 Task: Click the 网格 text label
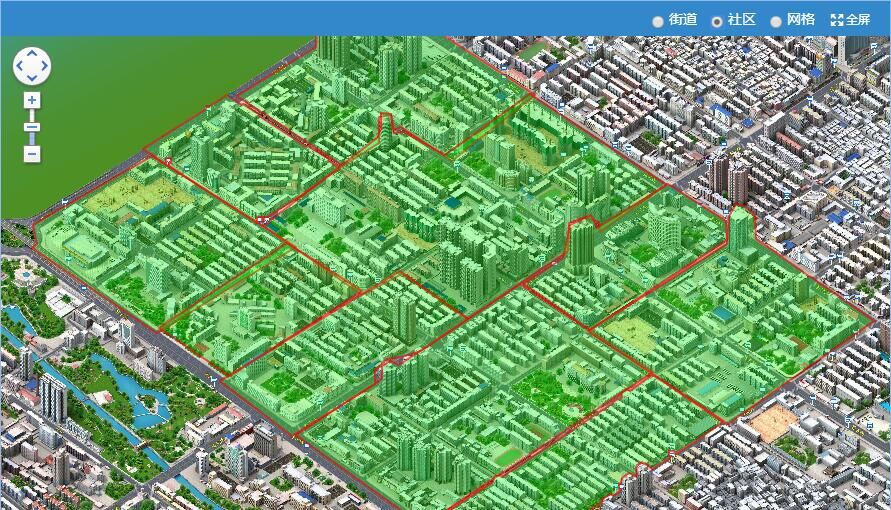tap(800, 19)
